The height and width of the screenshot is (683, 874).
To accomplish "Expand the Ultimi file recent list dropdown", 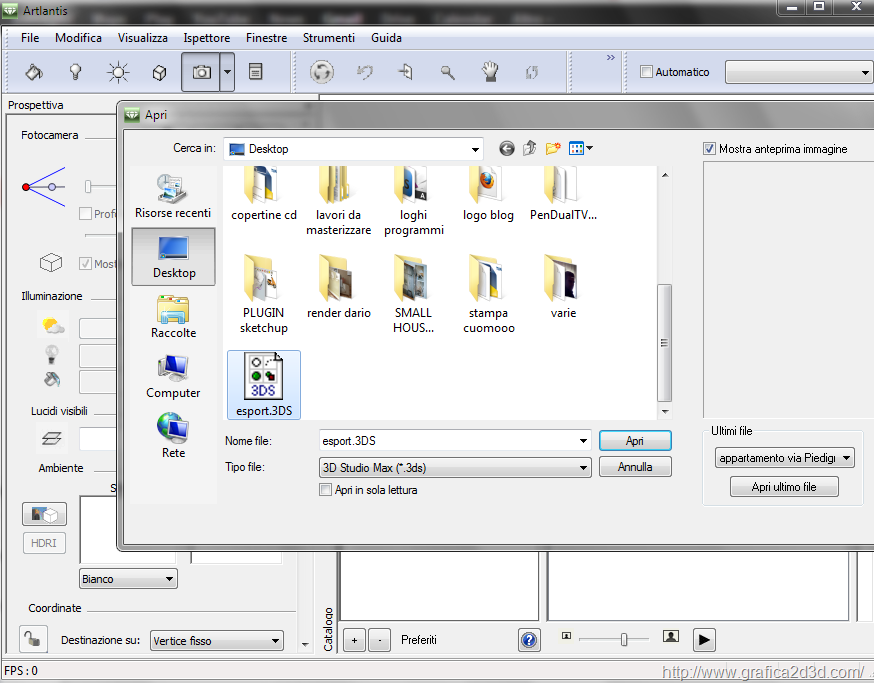I will [x=847, y=458].
